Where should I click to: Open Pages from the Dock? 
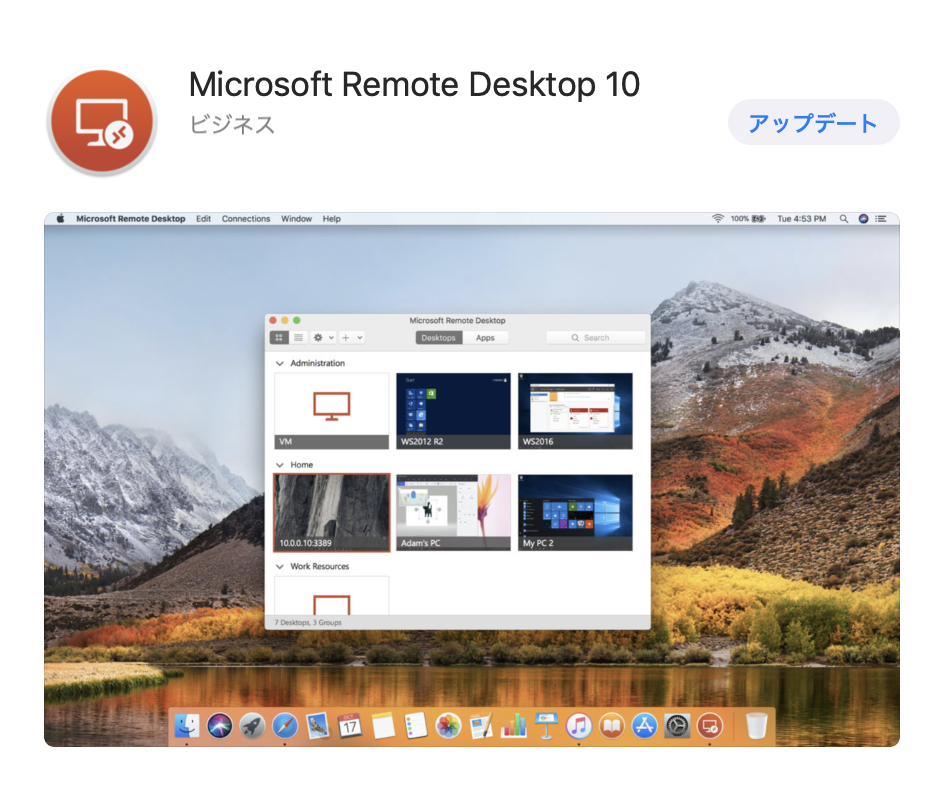click(481, 726)
